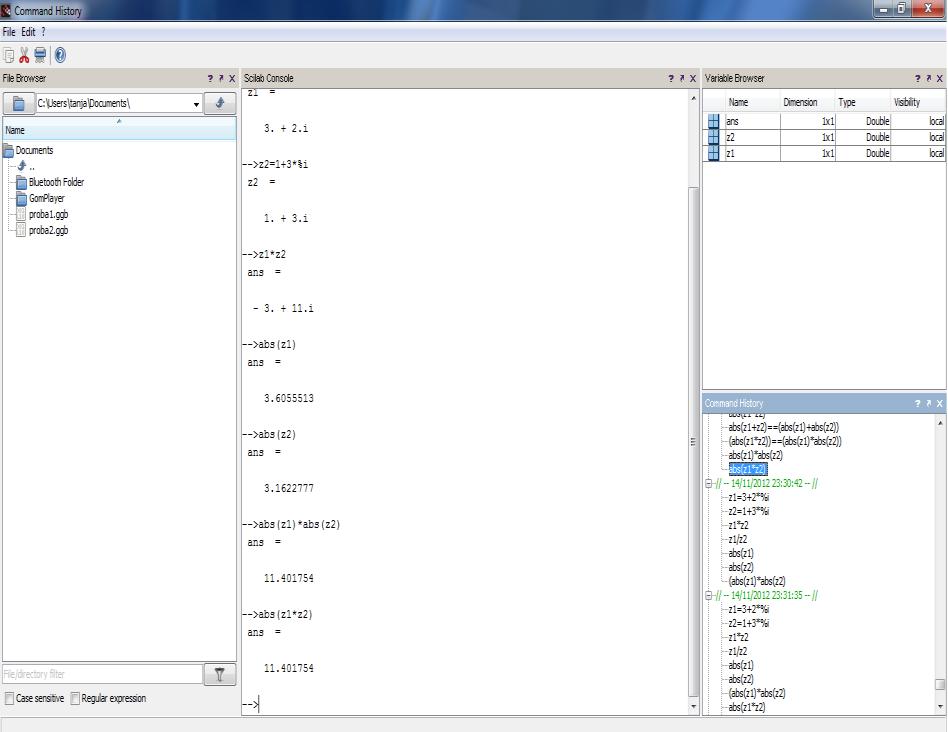Open the ? help menu
The height and width of the screenshot is (732, 948).
point(44,32)
